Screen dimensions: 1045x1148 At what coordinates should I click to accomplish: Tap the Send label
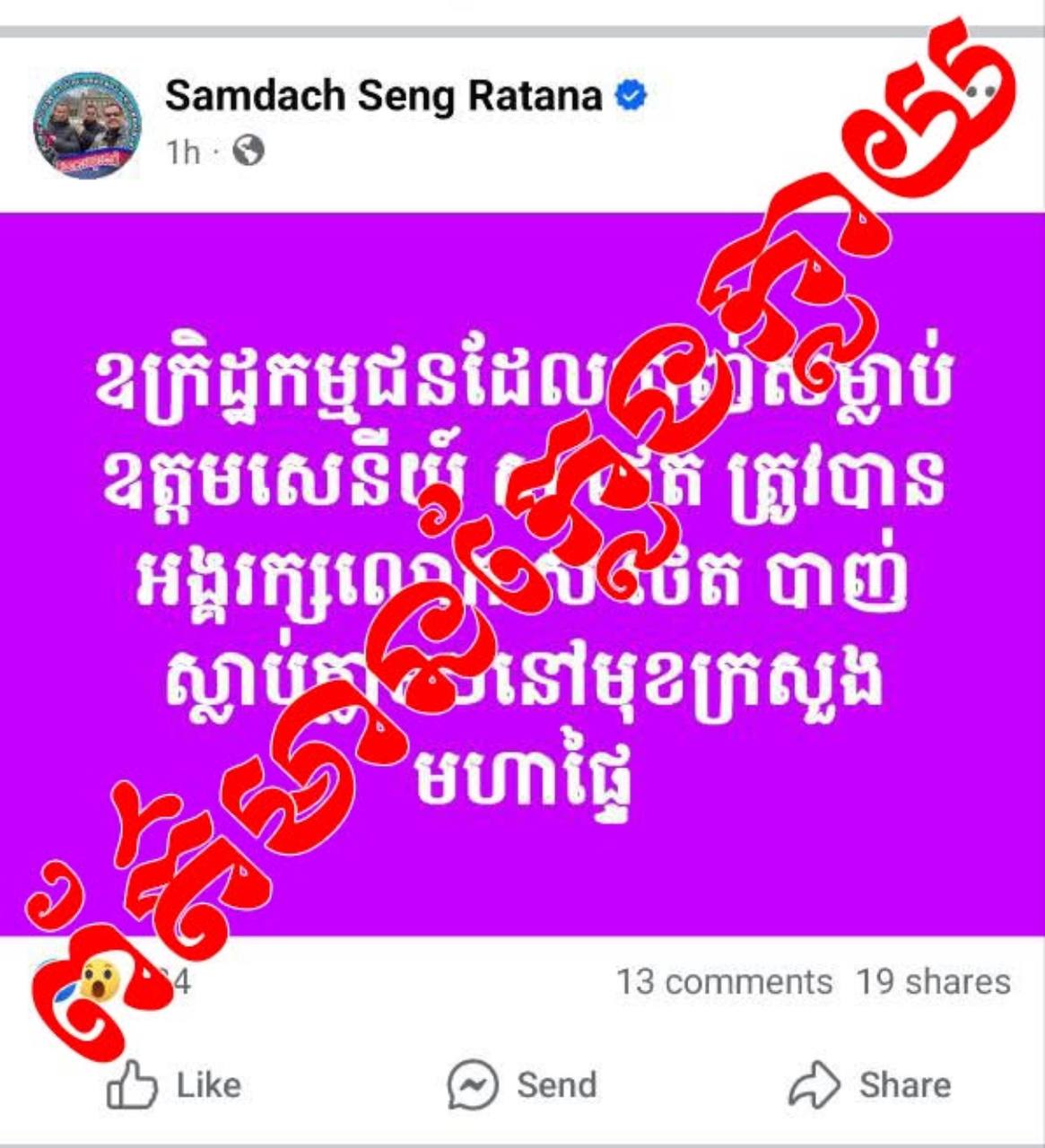[x=556, y=1085]
